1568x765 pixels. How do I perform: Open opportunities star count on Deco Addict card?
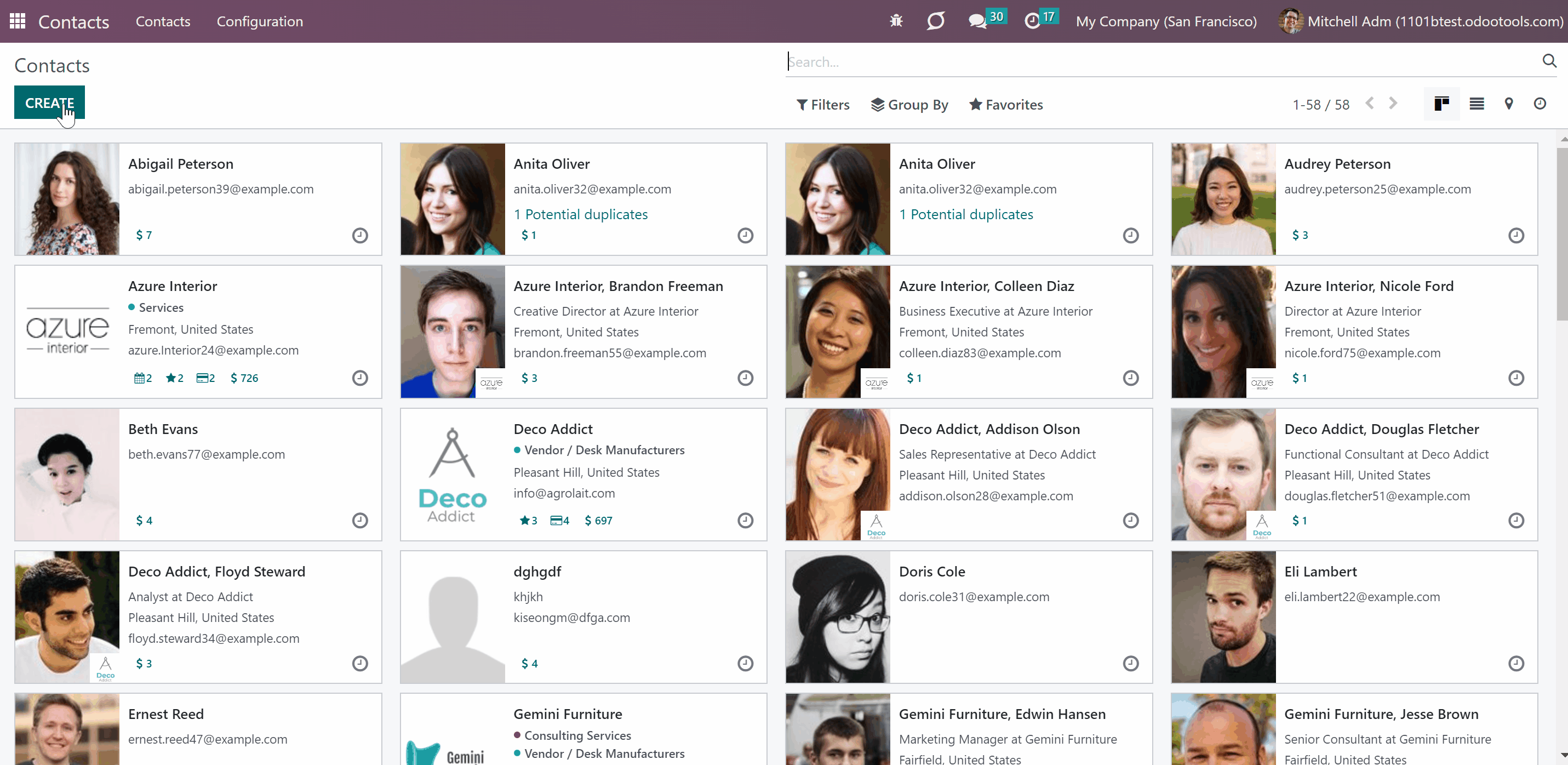tap(528, 521)
